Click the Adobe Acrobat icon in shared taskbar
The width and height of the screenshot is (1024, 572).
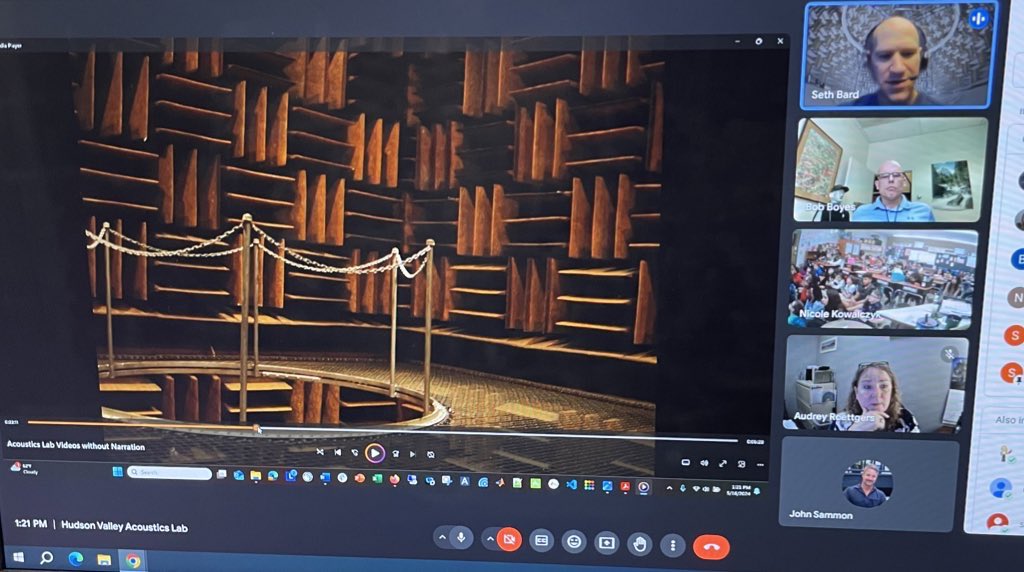click(x=625, y=486)
